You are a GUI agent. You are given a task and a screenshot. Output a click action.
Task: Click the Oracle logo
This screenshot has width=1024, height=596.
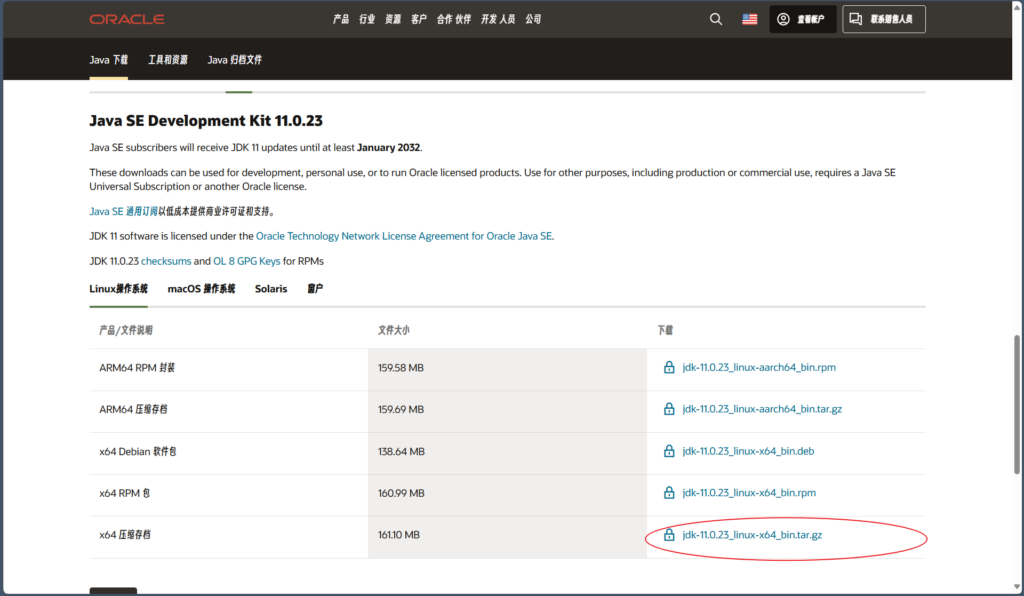pos(127,20)
